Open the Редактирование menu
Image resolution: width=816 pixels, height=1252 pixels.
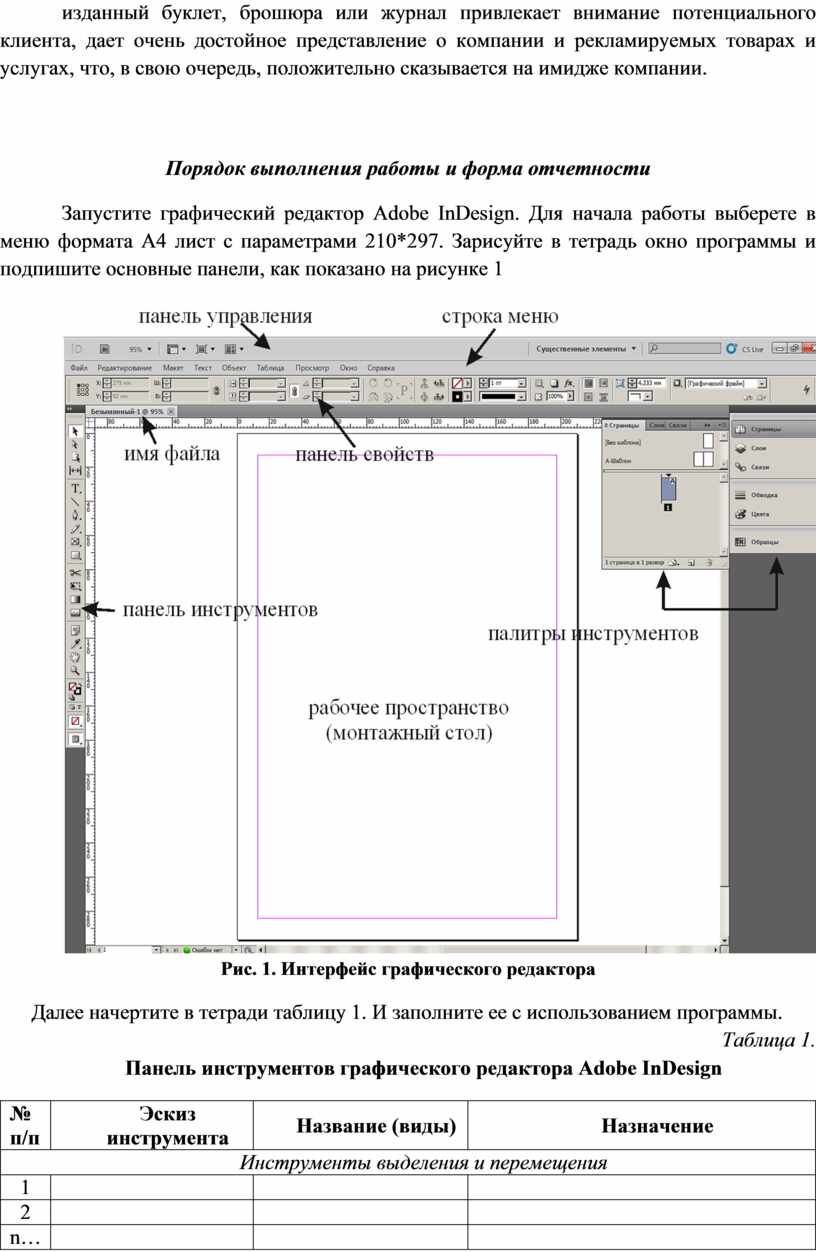click(125, 368)
